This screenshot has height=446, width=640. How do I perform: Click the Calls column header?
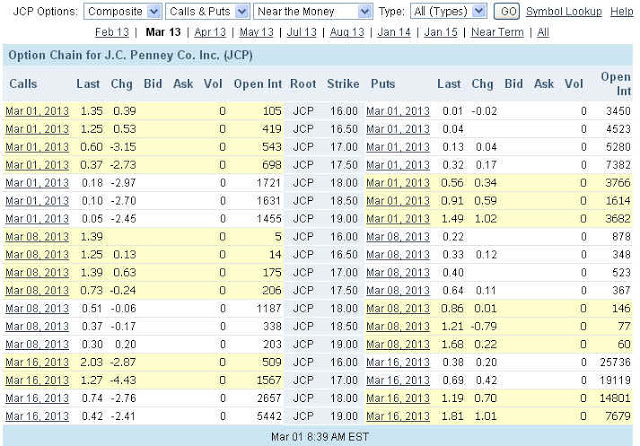[23, 84]
